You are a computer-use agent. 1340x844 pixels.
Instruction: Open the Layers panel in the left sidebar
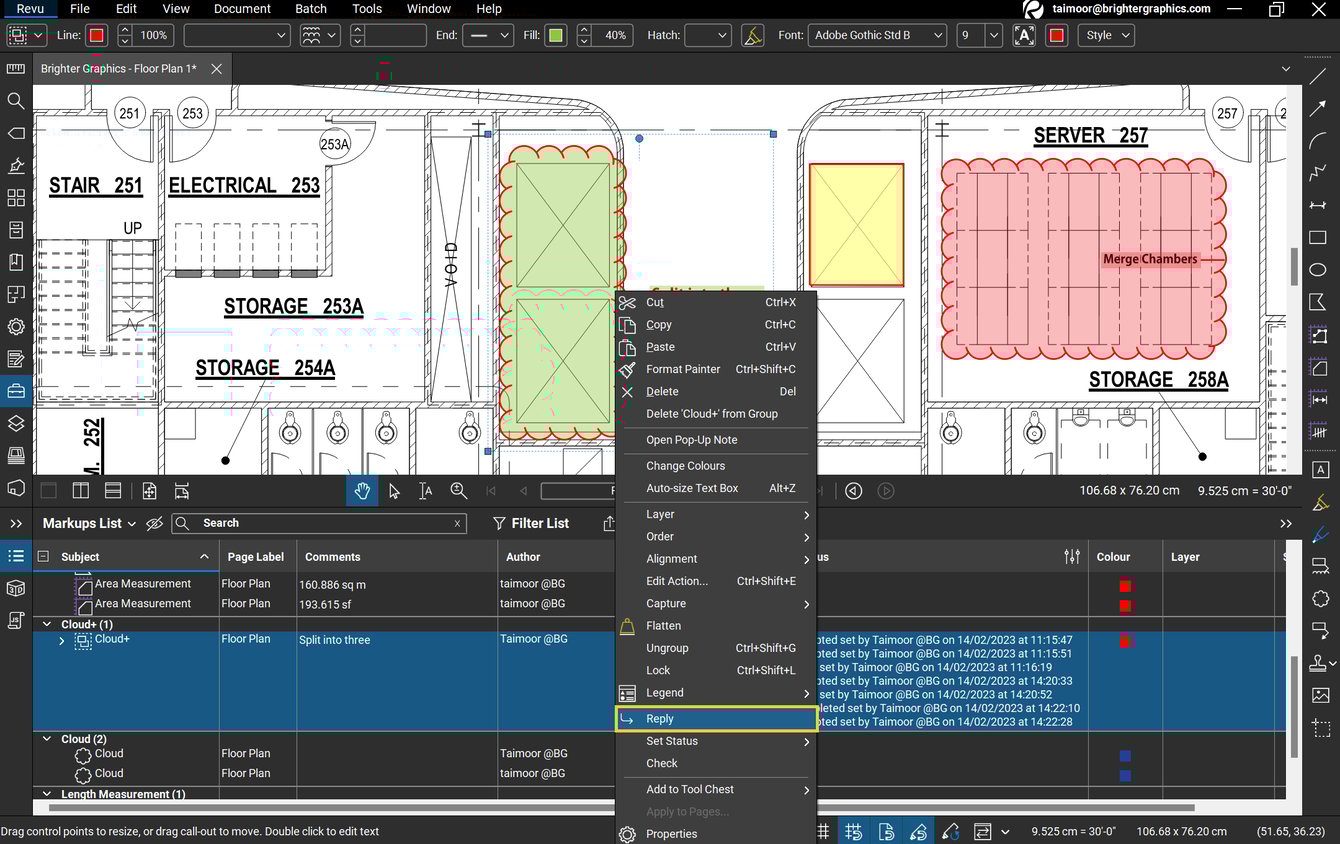[x=16, y=424]
